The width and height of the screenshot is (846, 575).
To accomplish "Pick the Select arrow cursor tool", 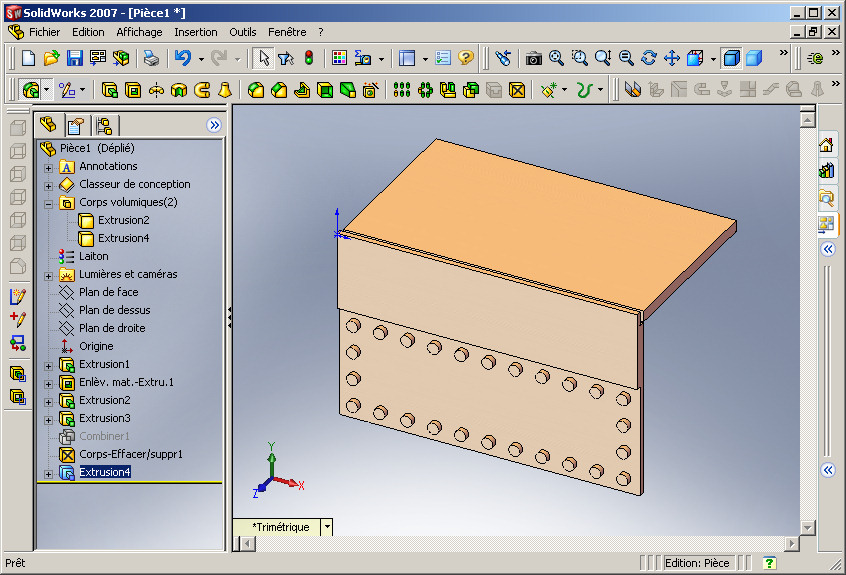I will click(x=263, y=58).
